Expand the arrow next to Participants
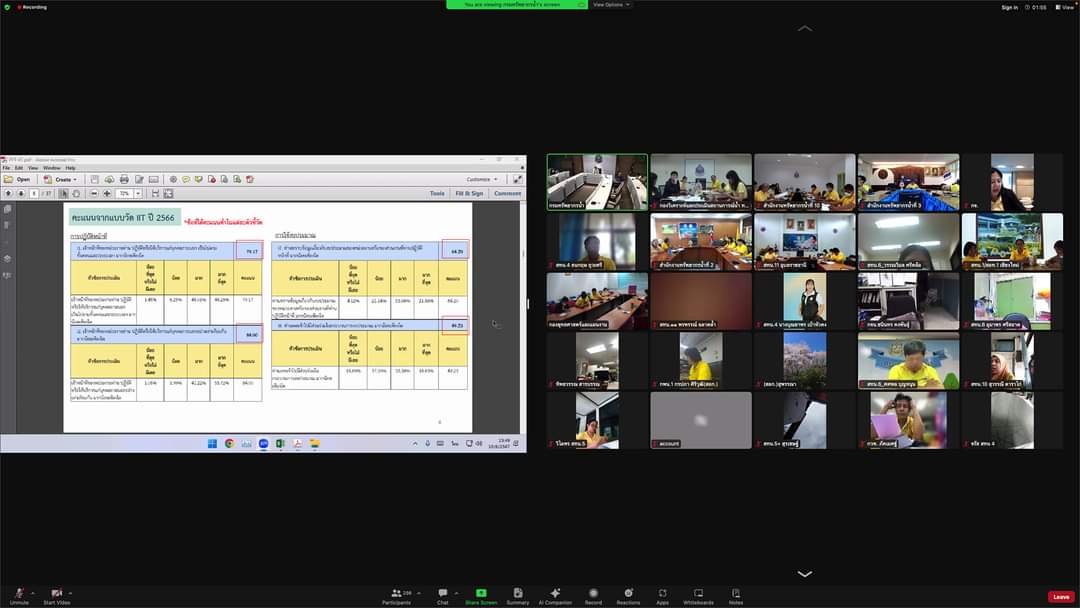This screenshot has width=1080, height=608. [x=419, y=593]
